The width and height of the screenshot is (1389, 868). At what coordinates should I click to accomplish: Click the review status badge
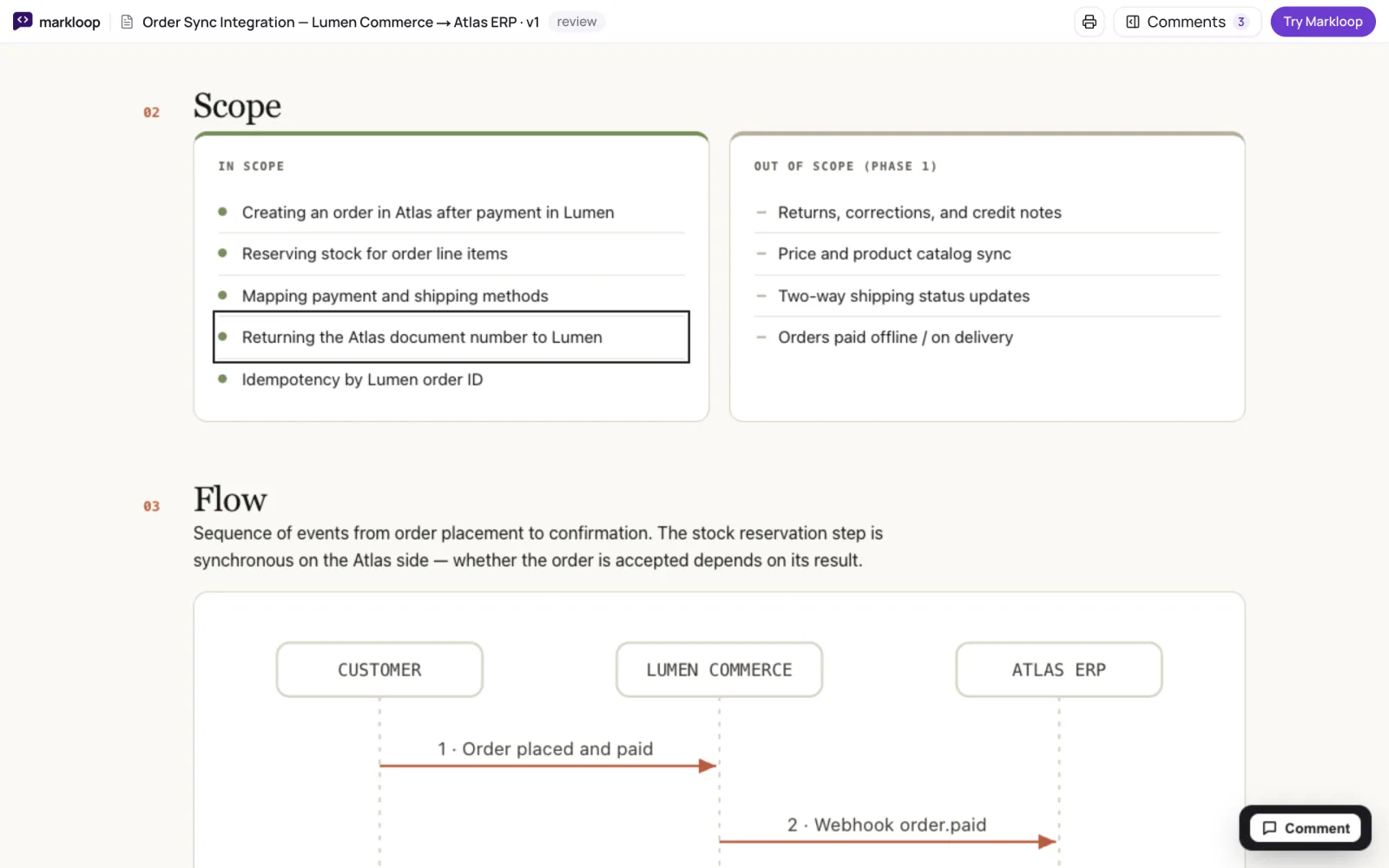576,22
